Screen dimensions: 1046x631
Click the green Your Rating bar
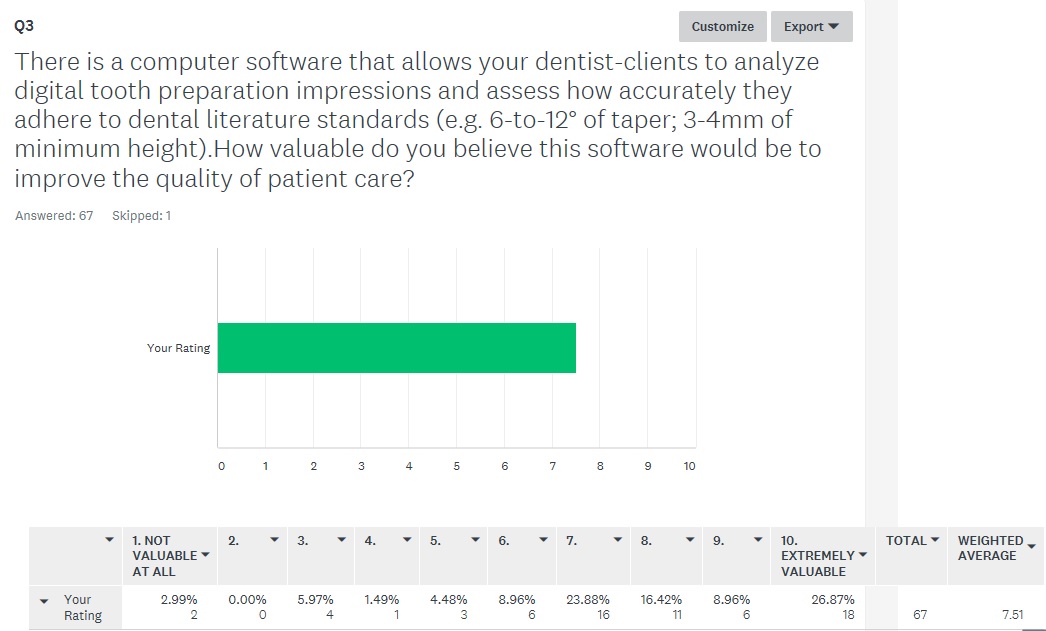(x=396, y=348)
